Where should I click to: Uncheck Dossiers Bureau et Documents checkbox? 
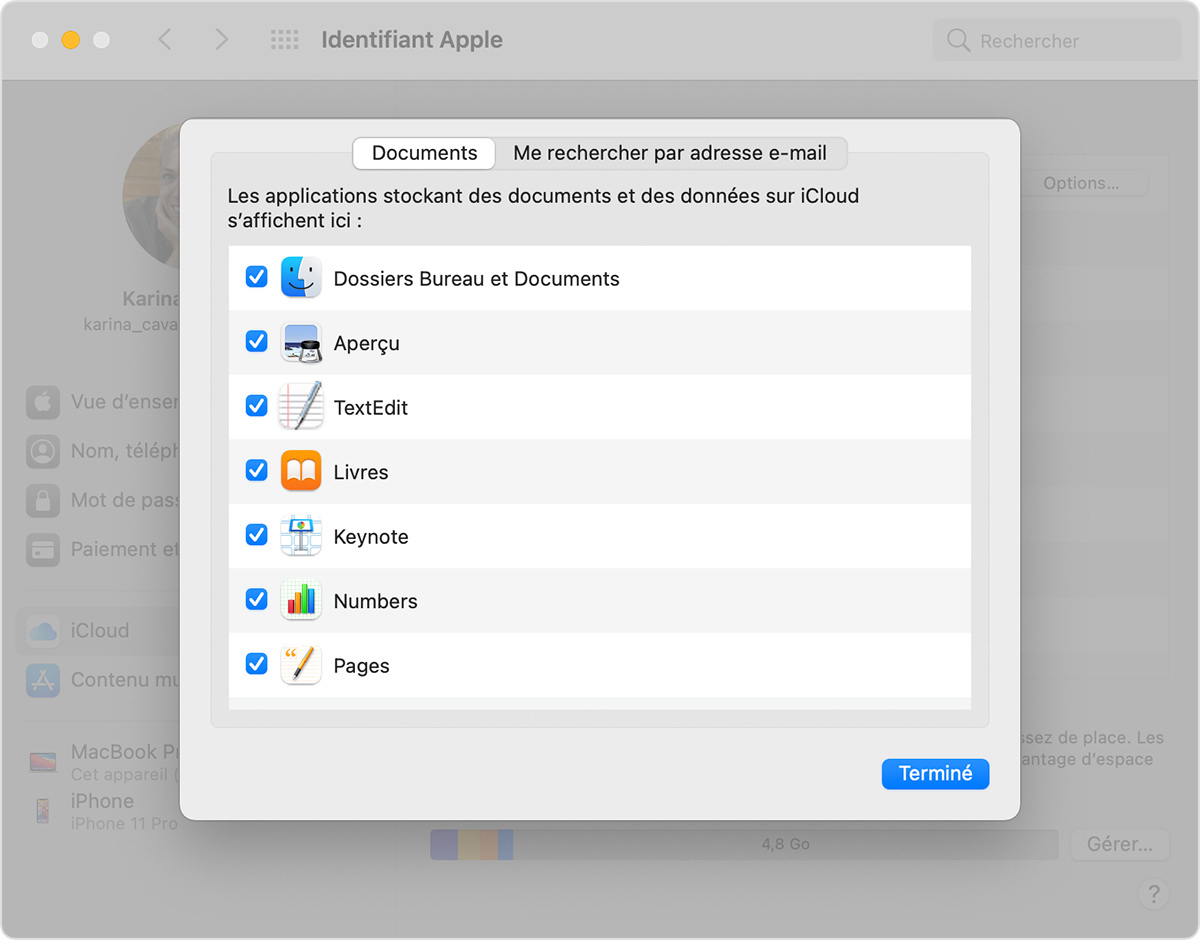tap(257, 277)
